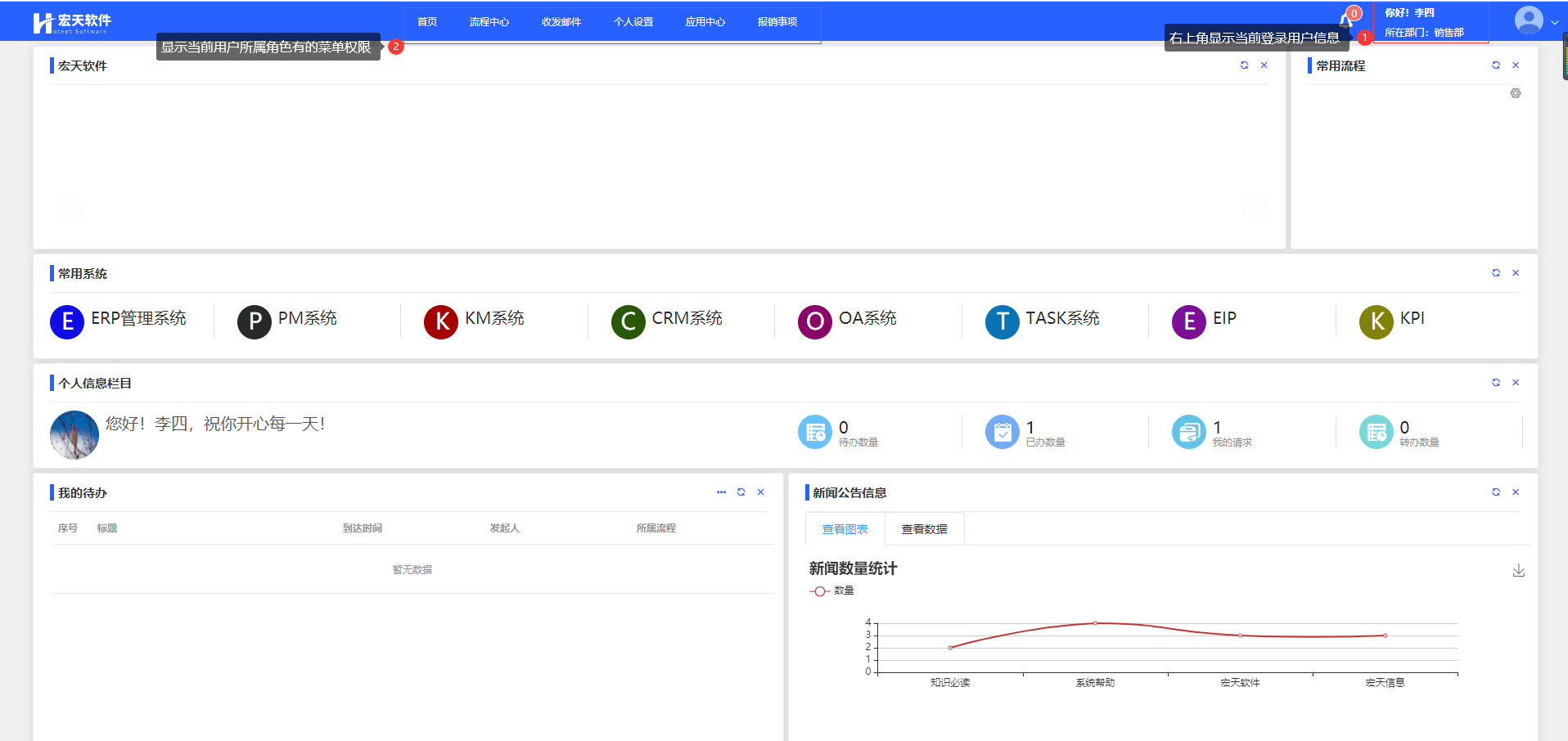
Task: Expand the user avatar dropdown arrow
Action: click(x=1554, y=23)
